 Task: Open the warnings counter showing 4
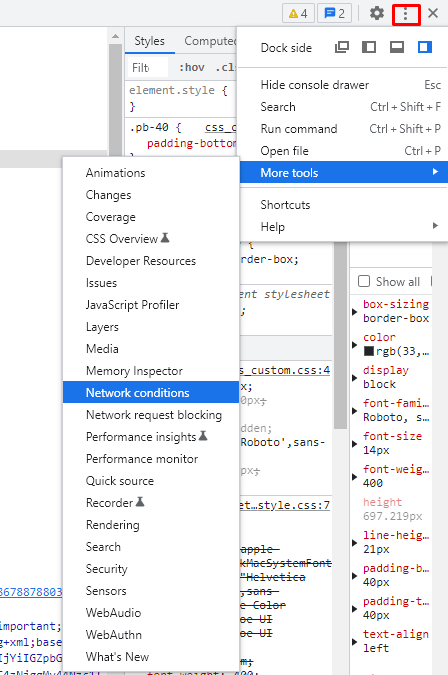[x=298, y=13]
